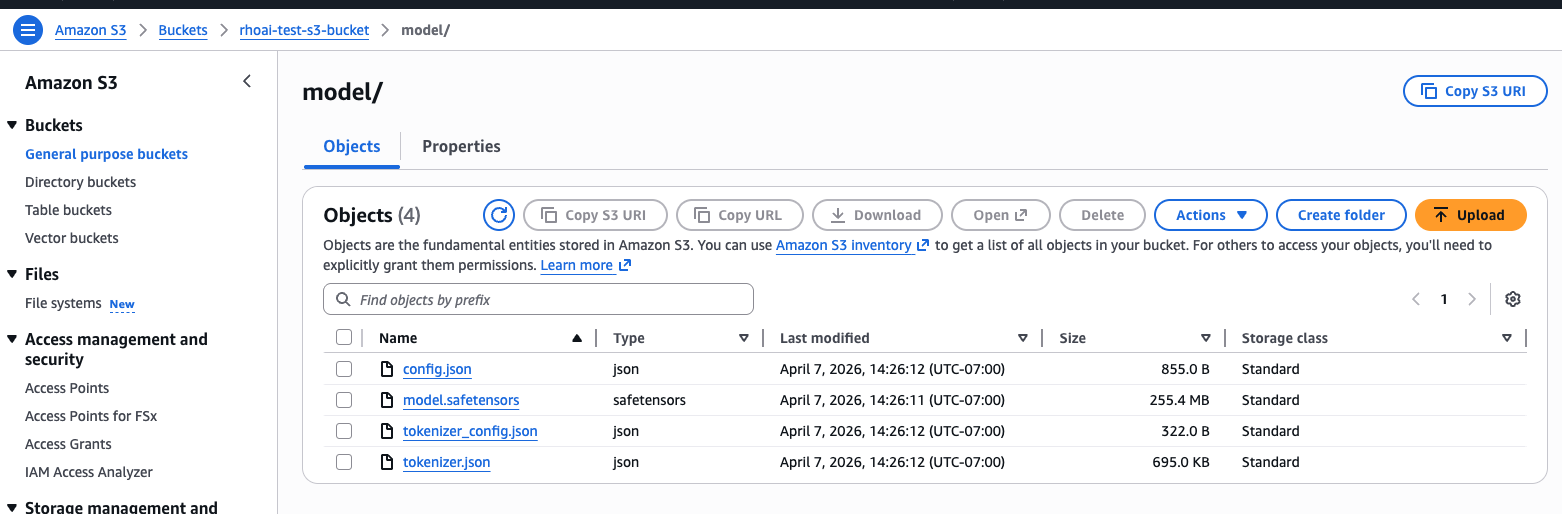Open table preferences gear icon

[x=1513, y=299]
